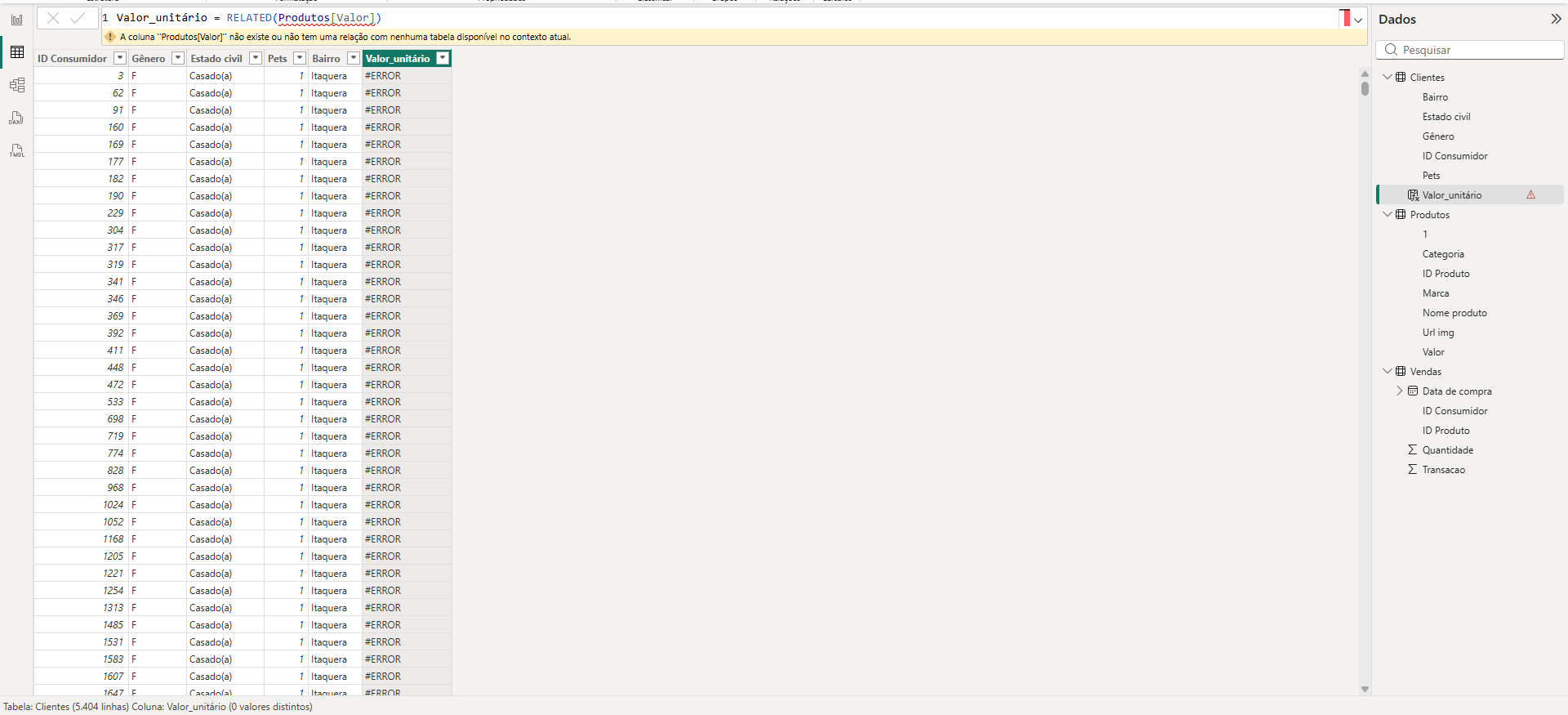Select ID Consumidor field under Clientes
This screenshot has height=715, width=1568.
point(1454,156)
